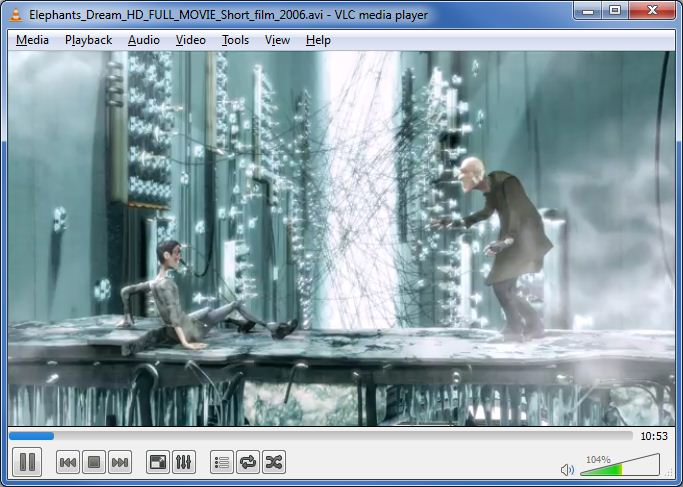The width and height of the screenshot is (683, 487).
Task: Click the seek progress bar
Action: tap(321, 436)
